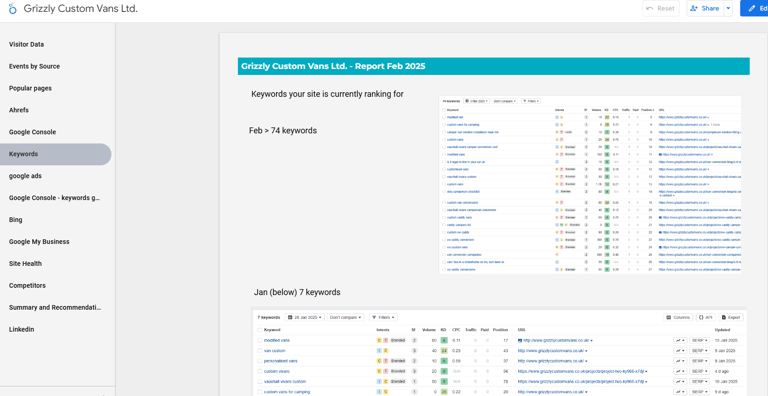The image size is (768, 396).
Task: Open trend chart dropdown for modified vans row
Action: click(680, 340)
